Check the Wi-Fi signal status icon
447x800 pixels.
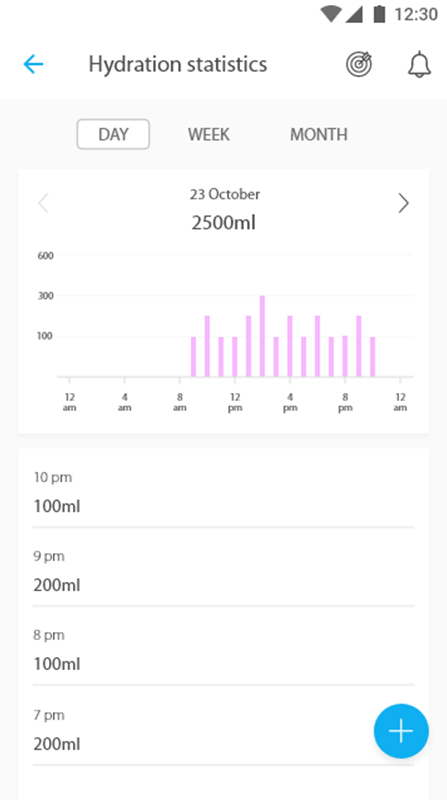tap(331, 14)
